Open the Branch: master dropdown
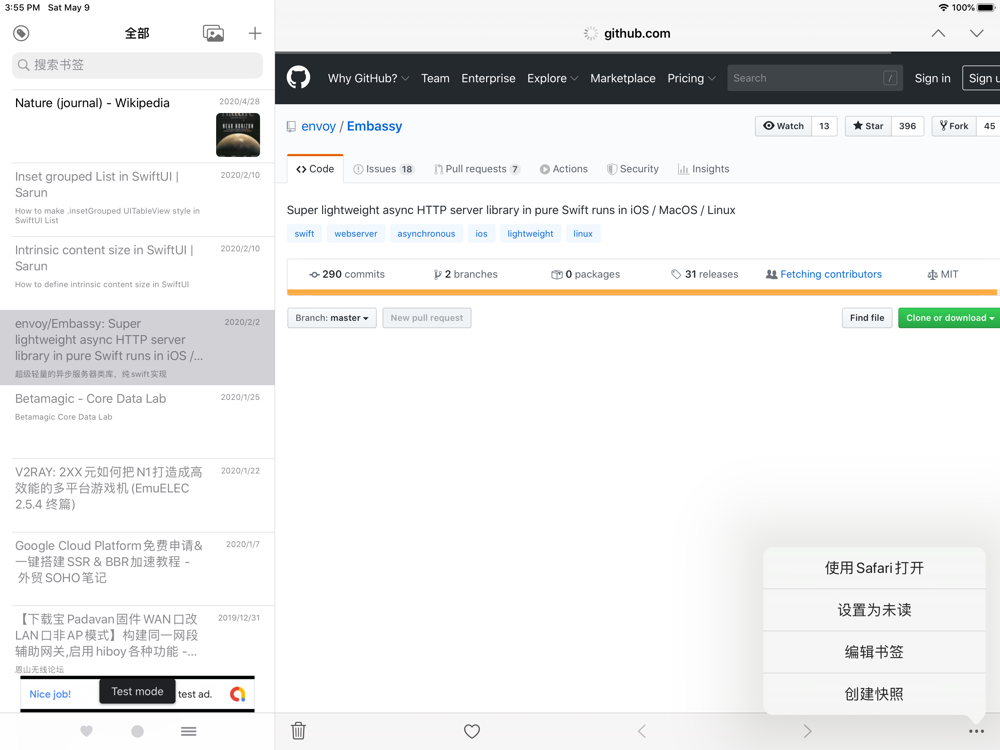Image resolution: width=1000 pixels, height=750 pixels. [x=332, y=318]
